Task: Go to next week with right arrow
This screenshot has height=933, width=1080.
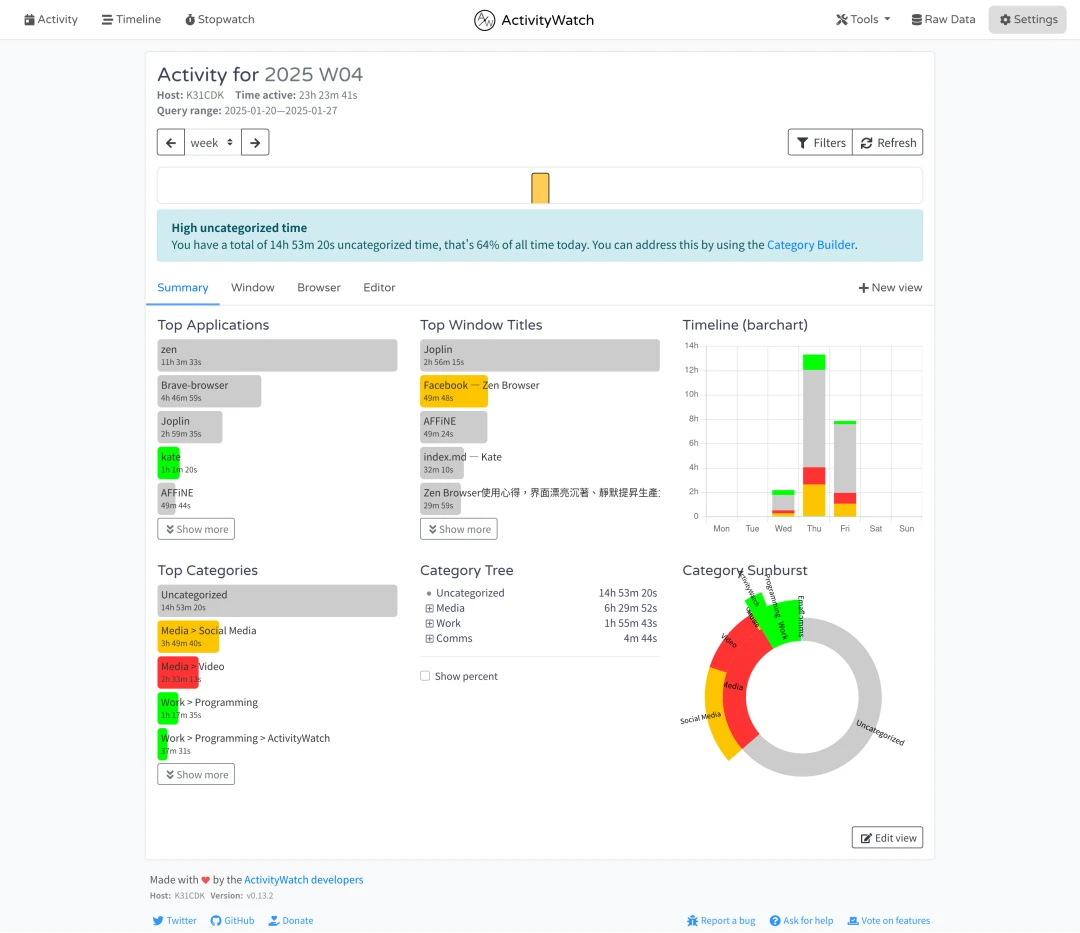Action: pos(255,143)
